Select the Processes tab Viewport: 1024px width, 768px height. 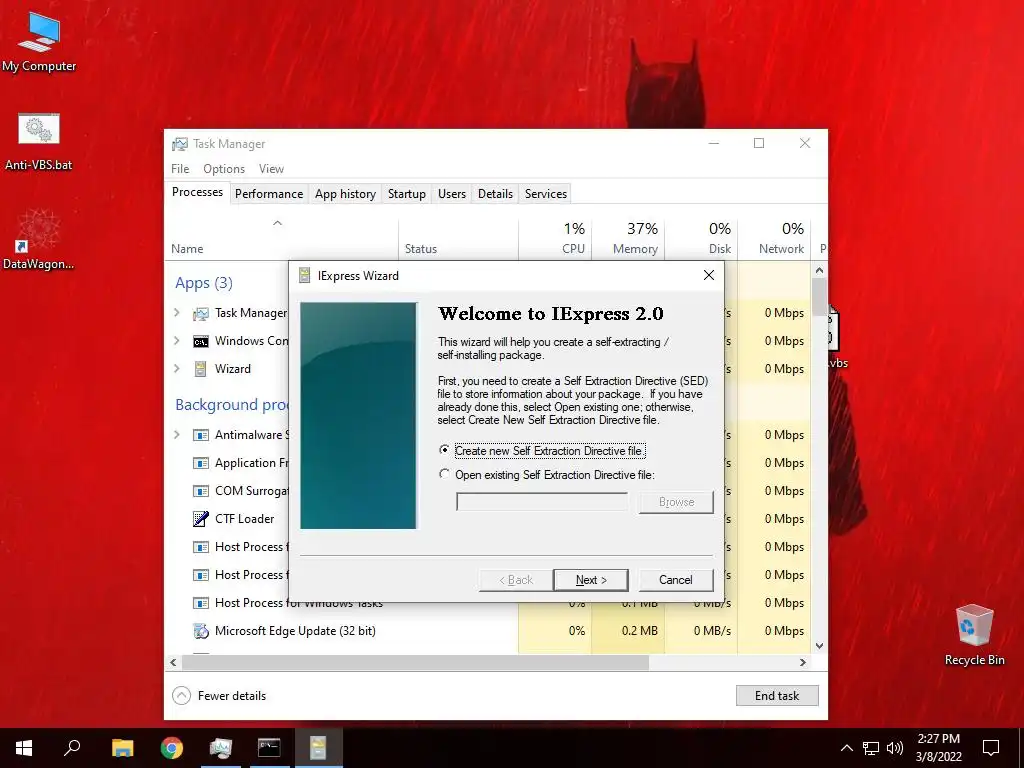click(197, 192)
